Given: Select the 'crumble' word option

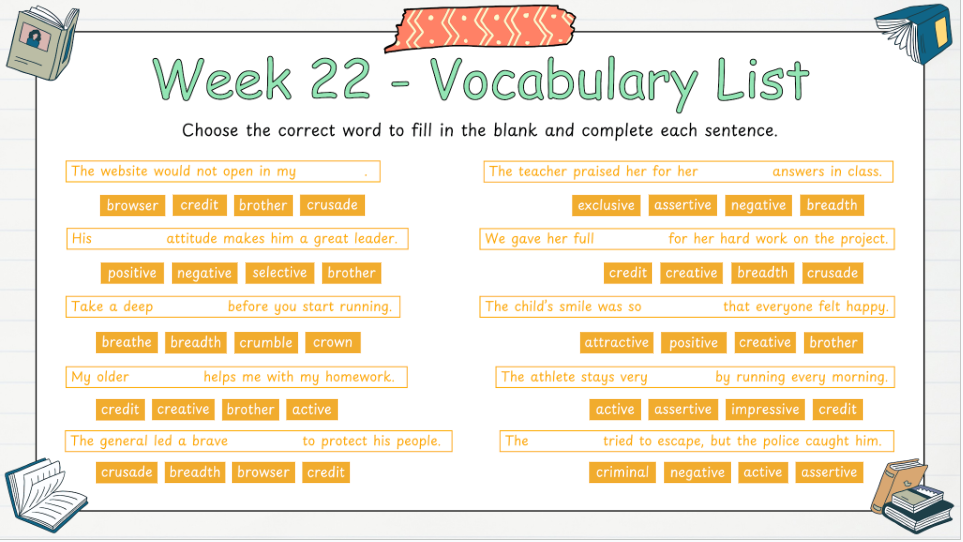Looking at the screenshot, I should point(266,342).
